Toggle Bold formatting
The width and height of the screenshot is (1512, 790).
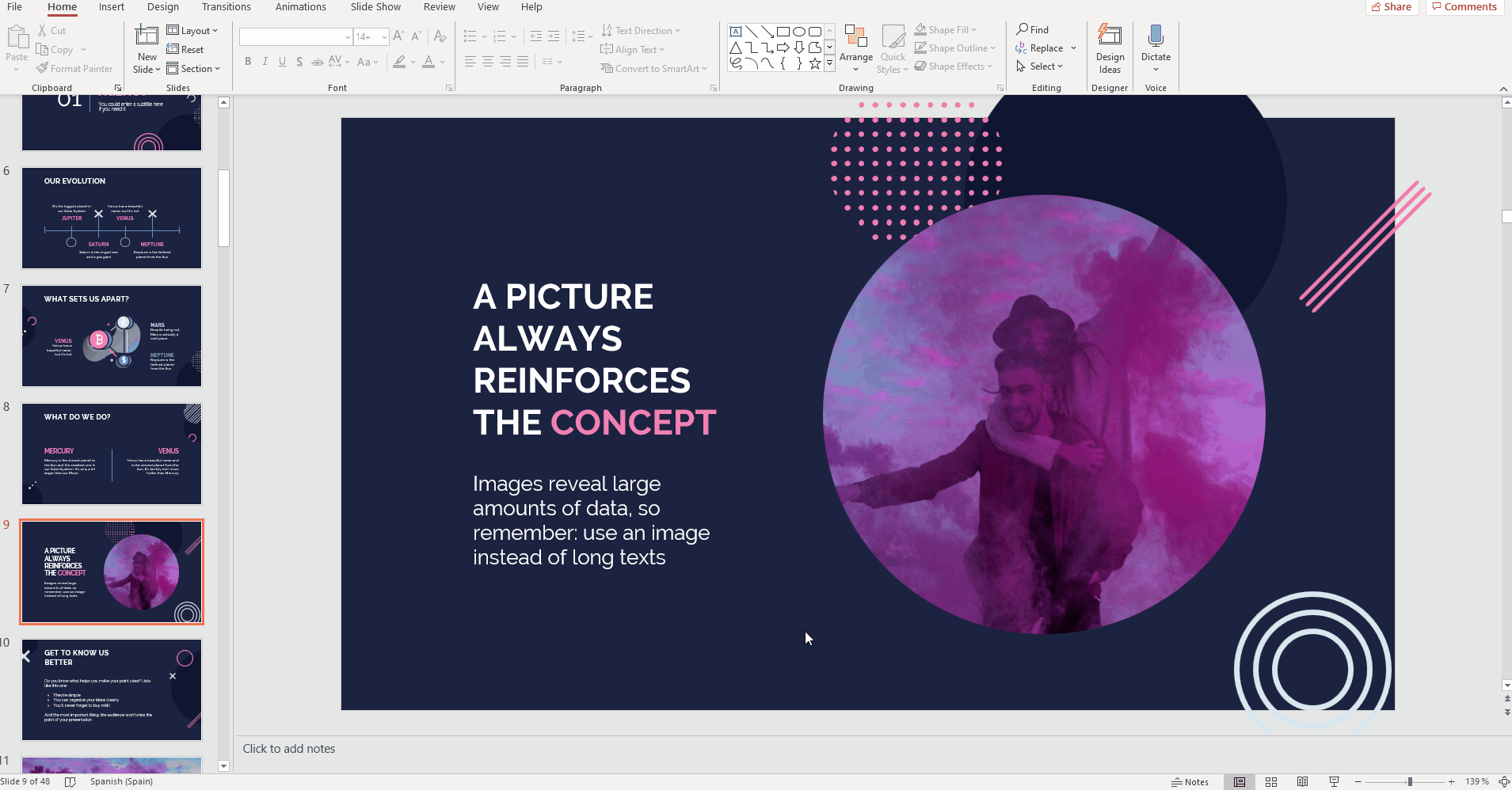(248, 62)
